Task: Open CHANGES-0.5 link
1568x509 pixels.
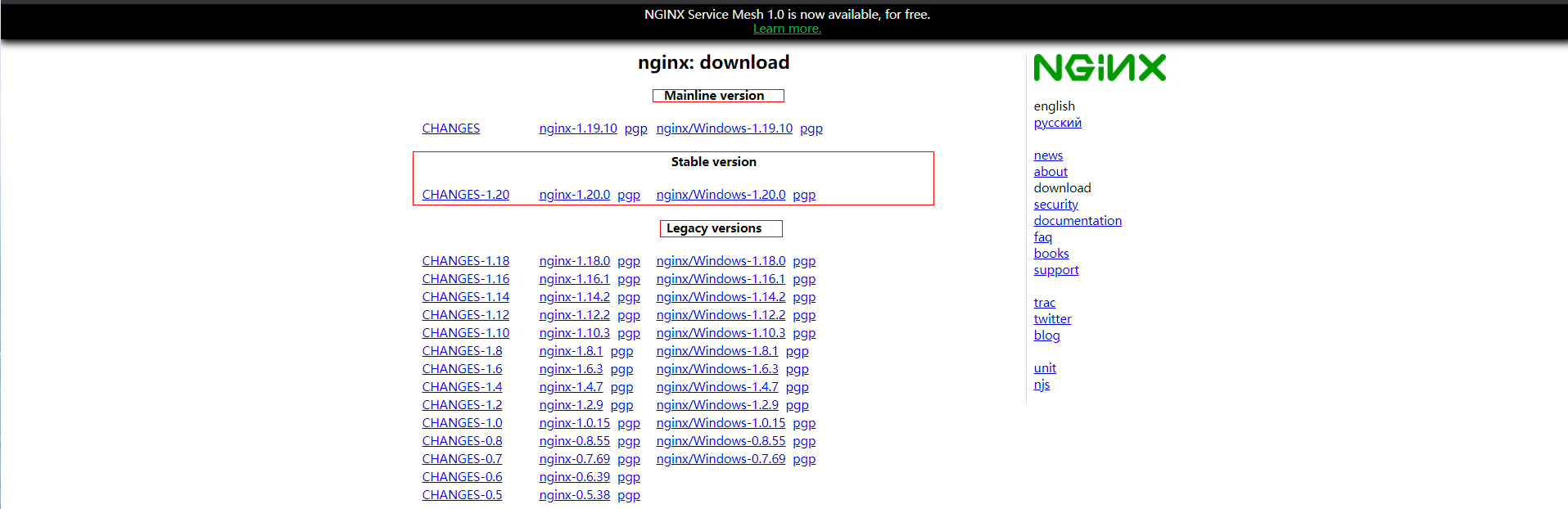Action: 463,495
